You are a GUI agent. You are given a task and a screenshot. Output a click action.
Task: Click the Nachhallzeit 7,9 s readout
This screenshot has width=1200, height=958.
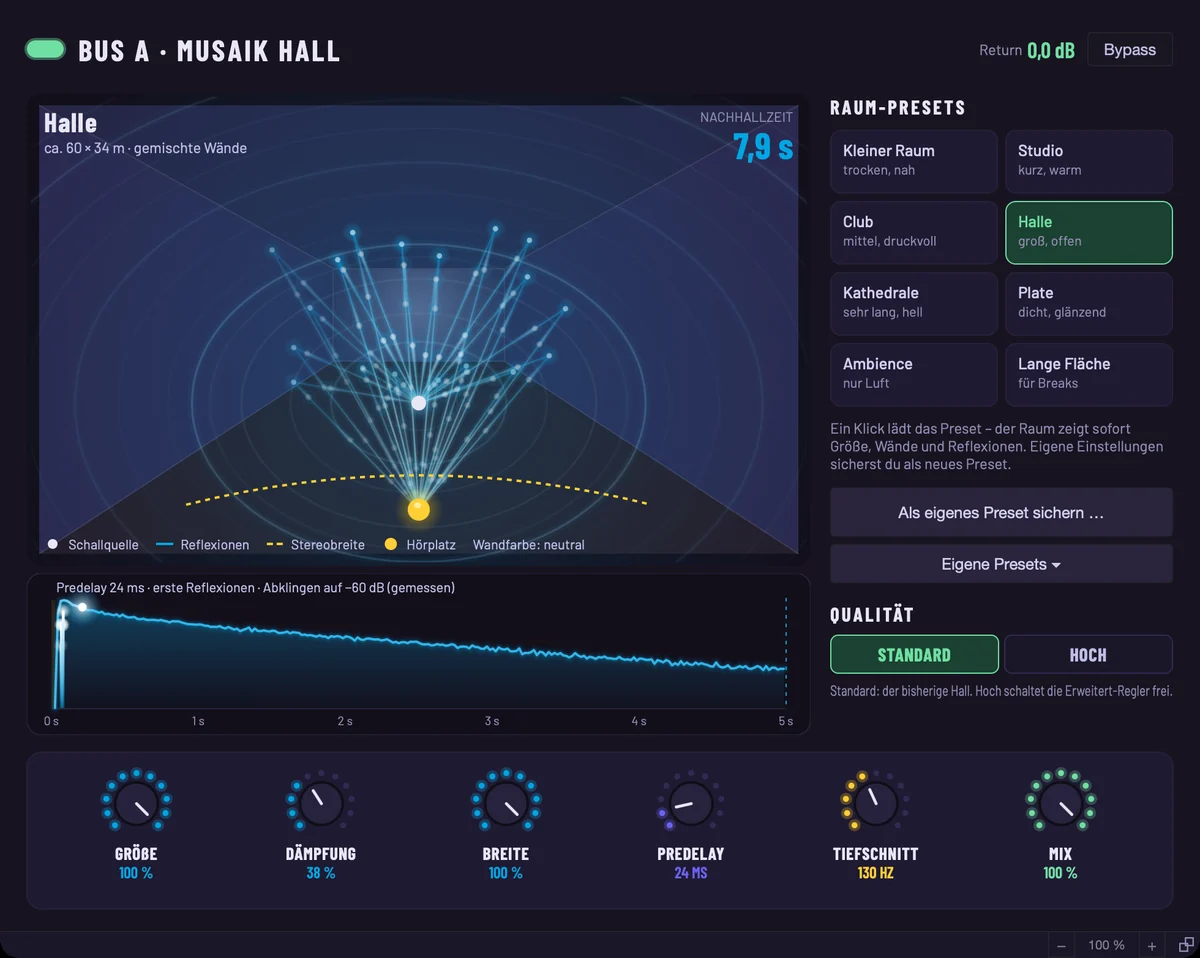tap(763, 146)
